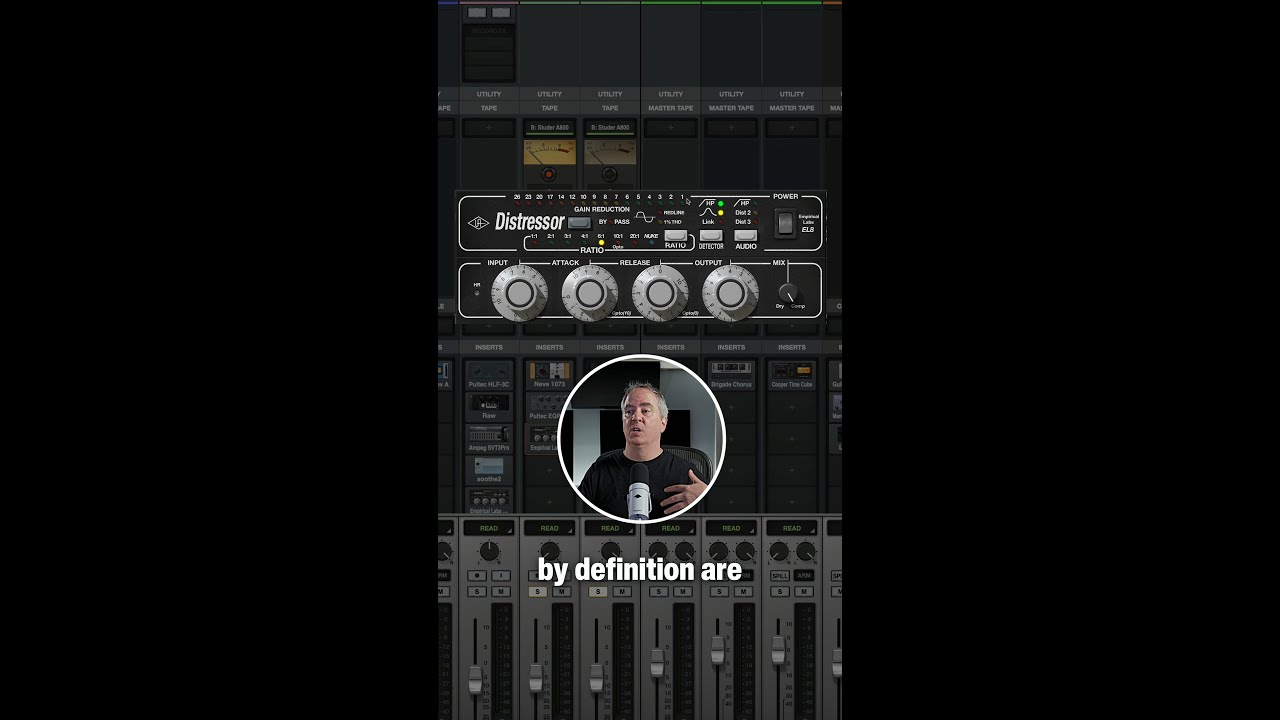
Task: Click the UA diamond logo on Distressor
Action: pyautogui.click(x=479, y=223)
